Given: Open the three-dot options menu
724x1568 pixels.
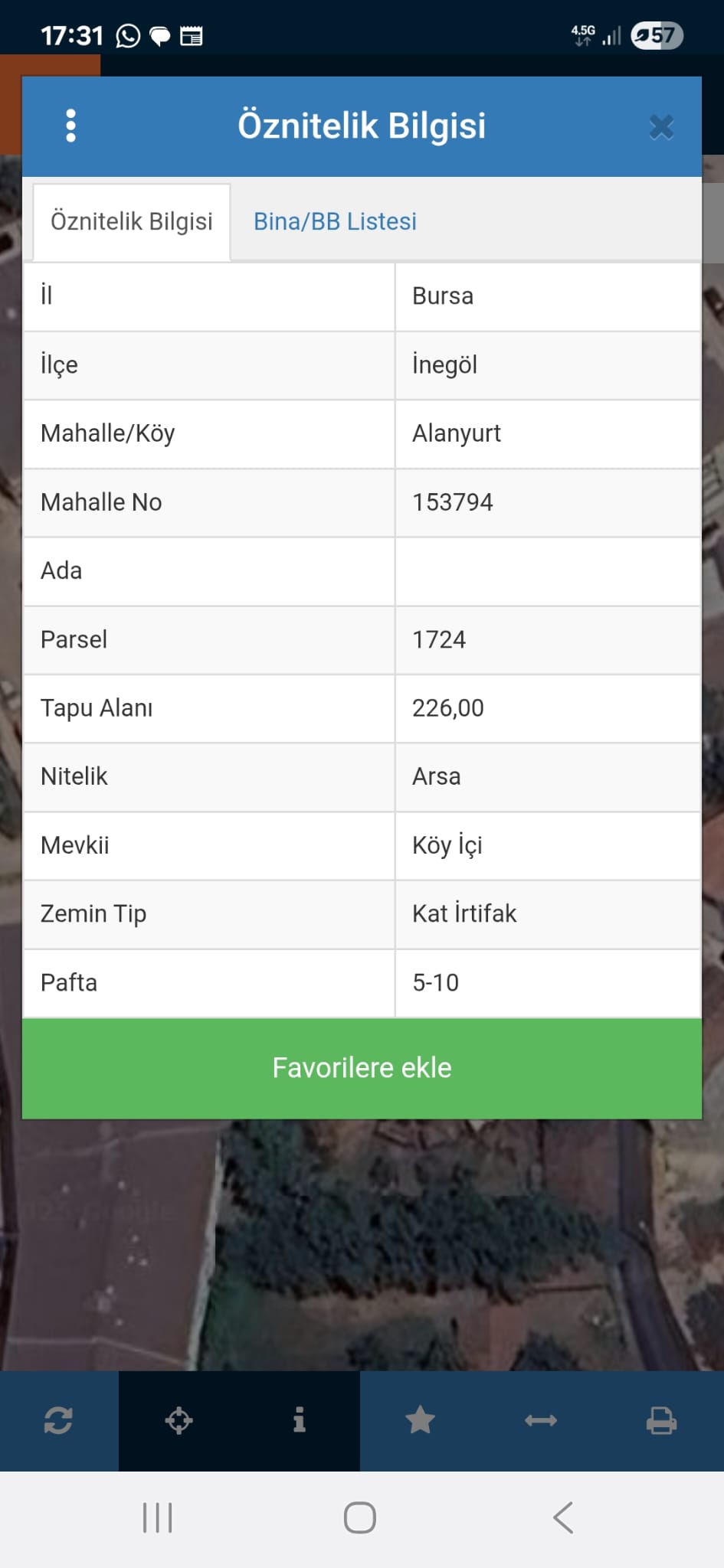Looking at the screenshot, I should pyautogui.click(x=70, y=126).
